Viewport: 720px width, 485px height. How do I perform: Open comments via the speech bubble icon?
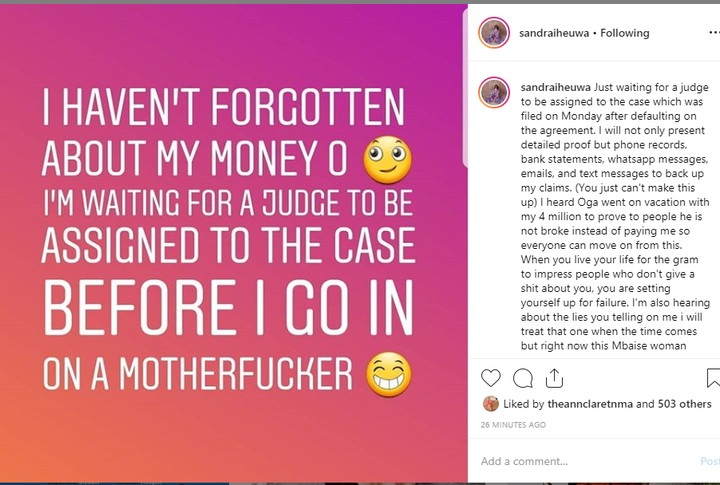point(523,378)
